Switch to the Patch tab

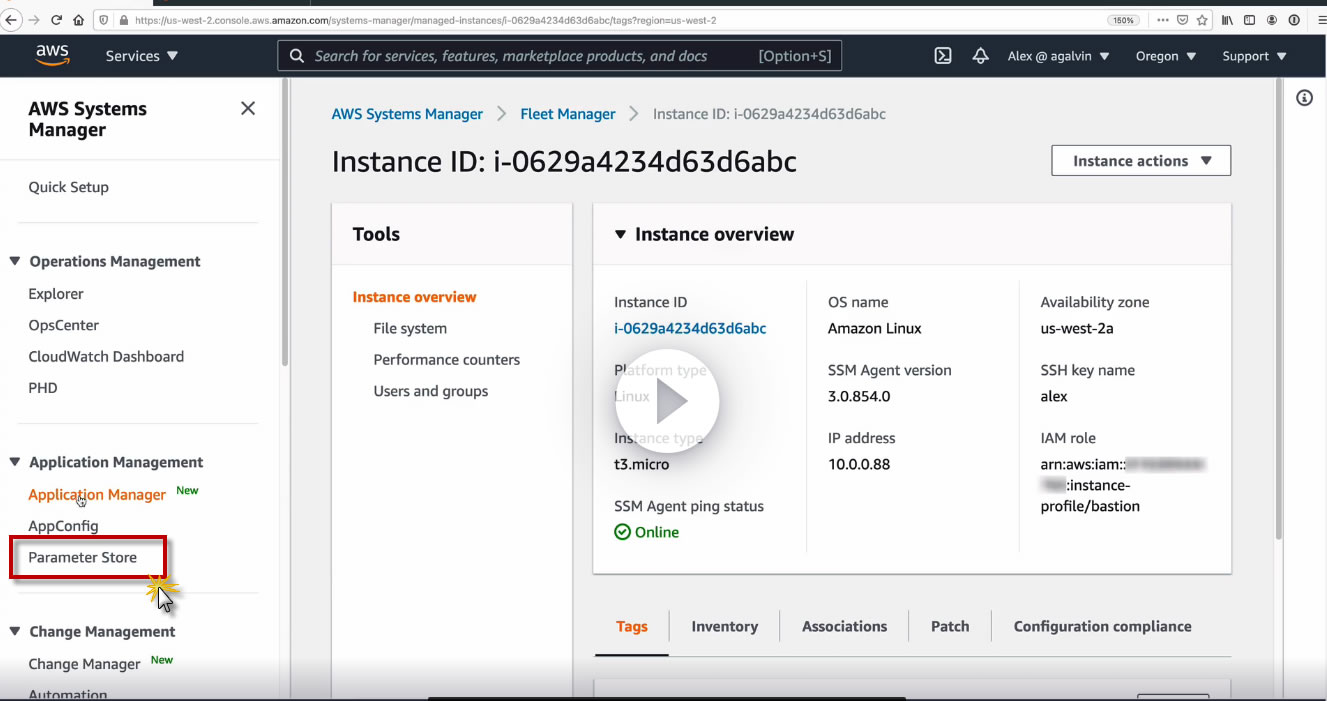point(949,626)
